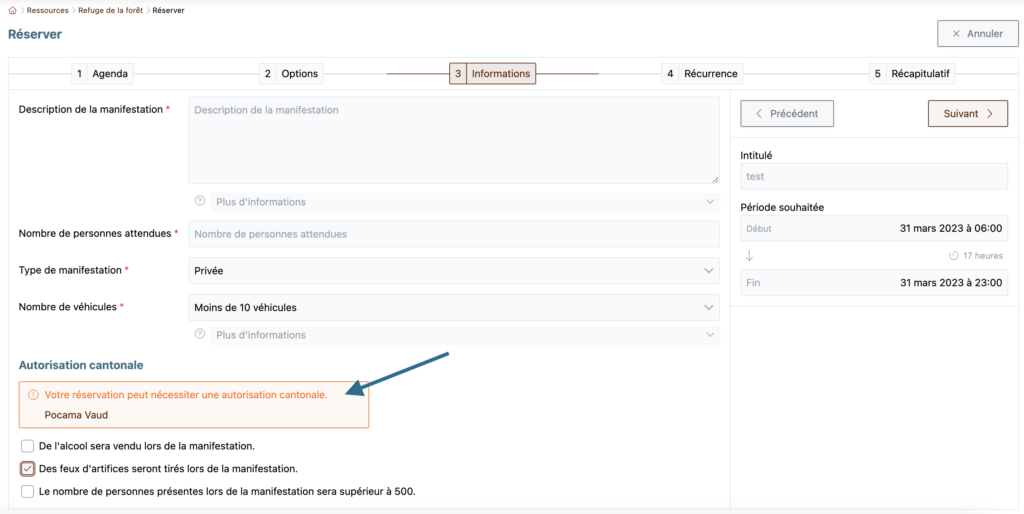Click the help icon under description field
This screenshot has height=514, width=1024.
[x=200, y=201]
